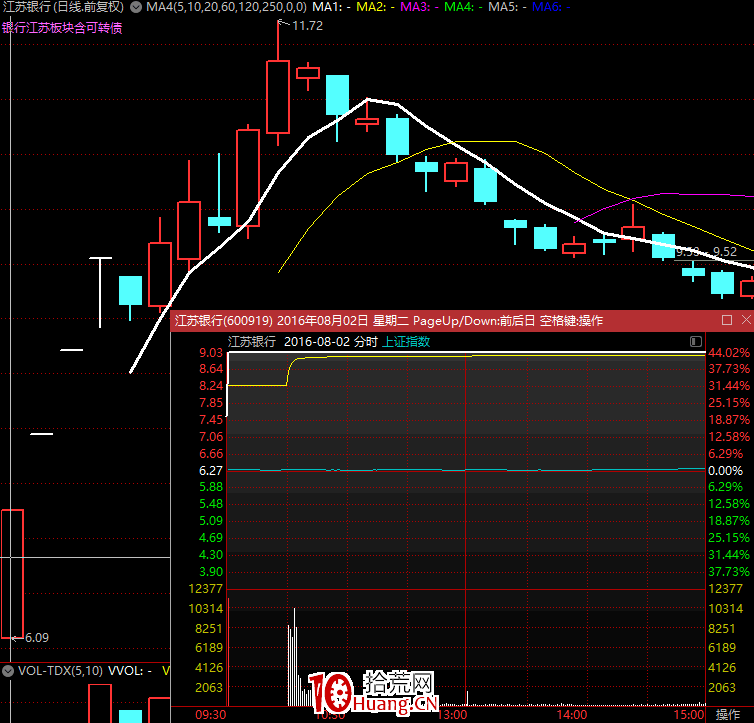The width and height of the screenshot is (754, 723).
Task: Click the 44.02% percent axis label
Action: pos(729,352)
